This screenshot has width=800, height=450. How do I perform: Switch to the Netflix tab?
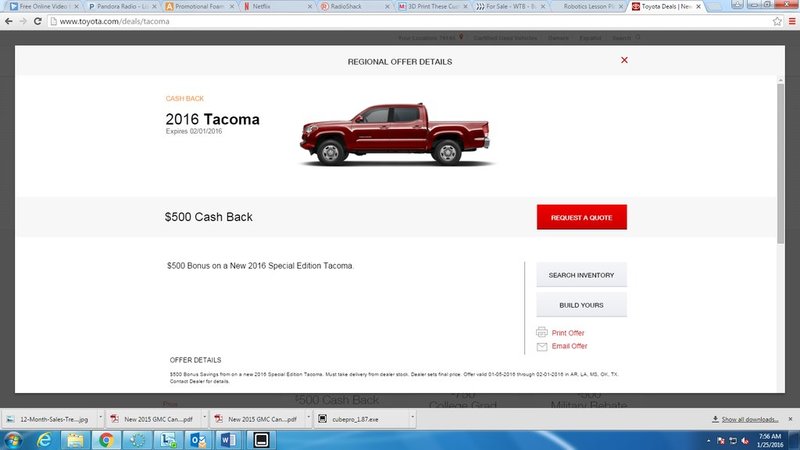(x=277, y=7)
